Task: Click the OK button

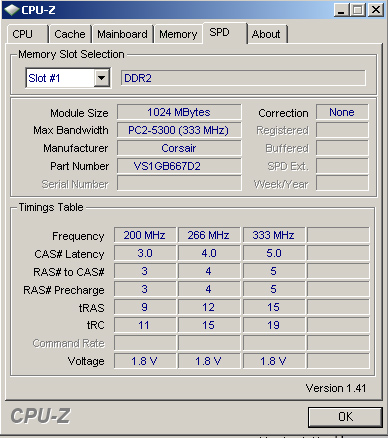Action: pos(345,417)
